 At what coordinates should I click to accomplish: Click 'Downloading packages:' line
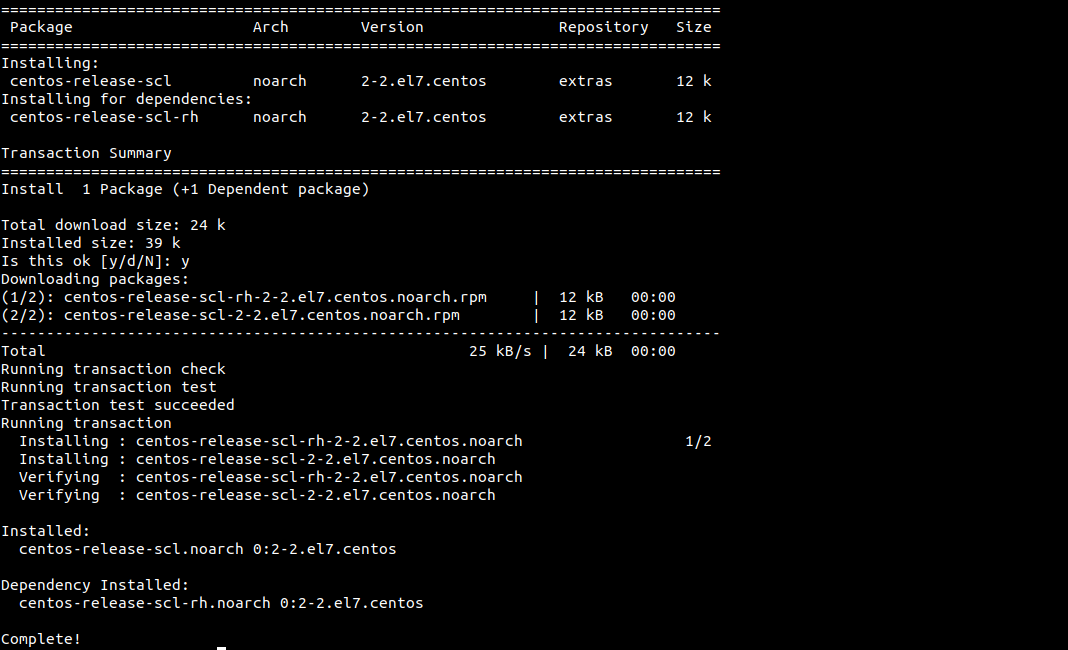coord(95,279)
